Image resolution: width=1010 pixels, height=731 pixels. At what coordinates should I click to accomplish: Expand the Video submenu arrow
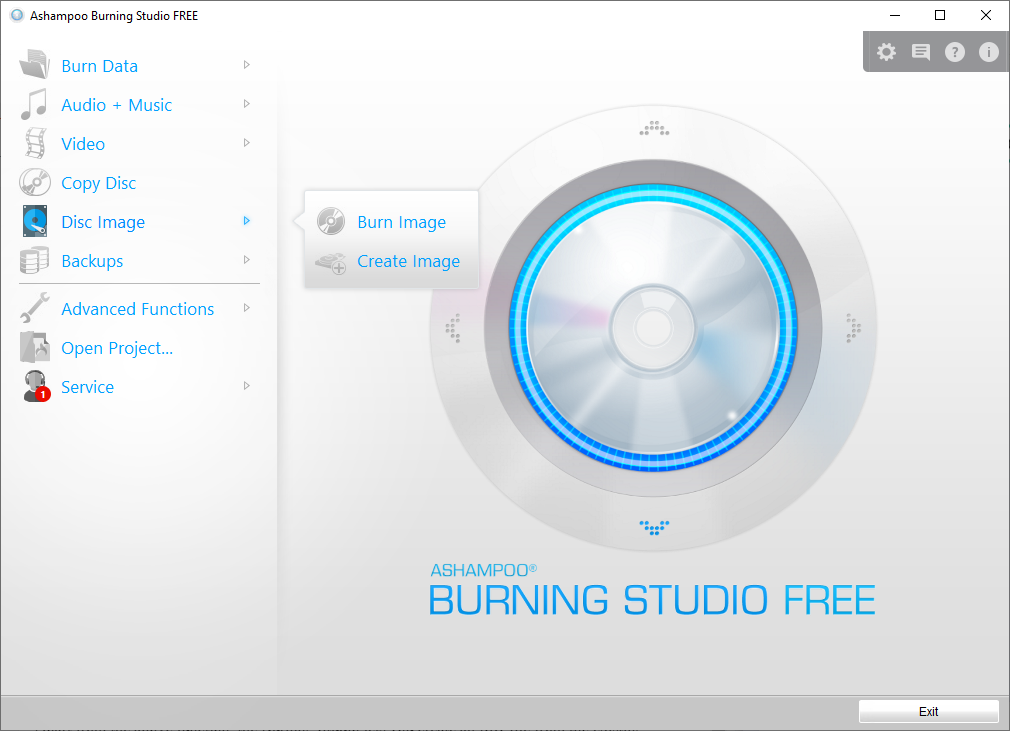pos(247,143)
